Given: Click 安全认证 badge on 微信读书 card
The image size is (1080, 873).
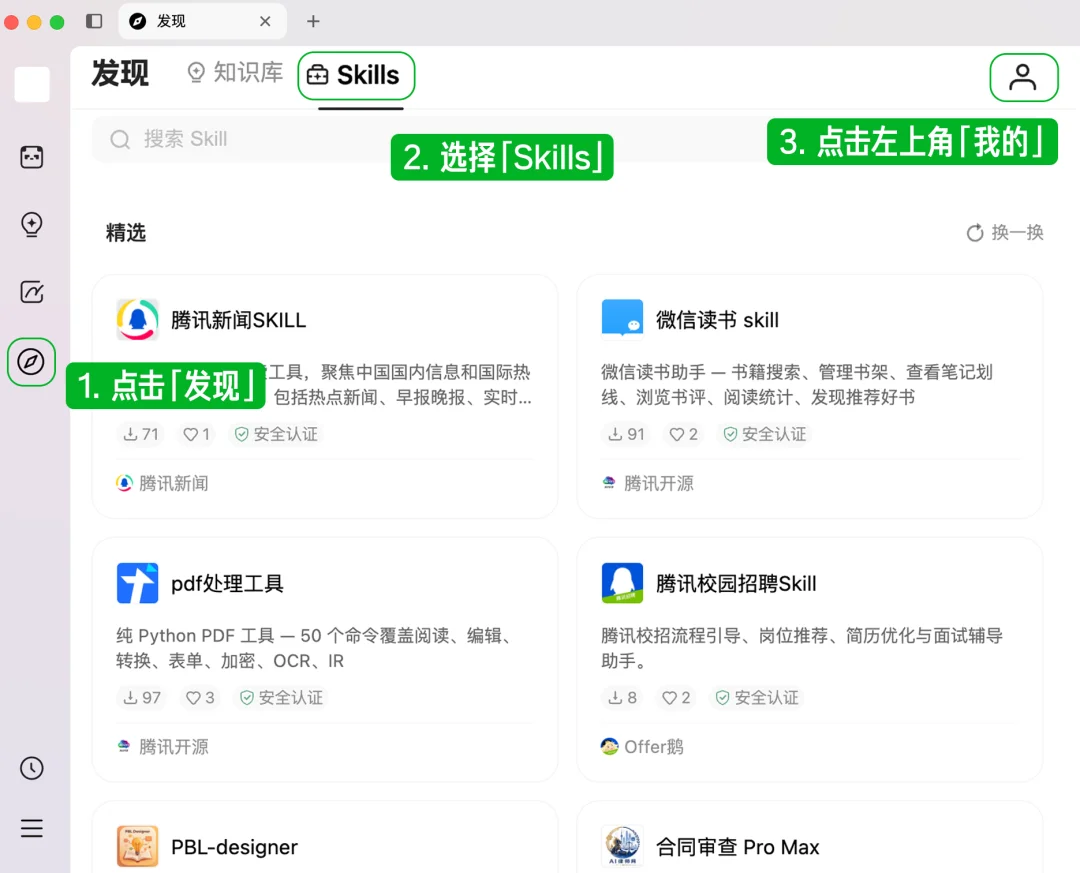Looking at the screenshot, I should click(765, 434).
